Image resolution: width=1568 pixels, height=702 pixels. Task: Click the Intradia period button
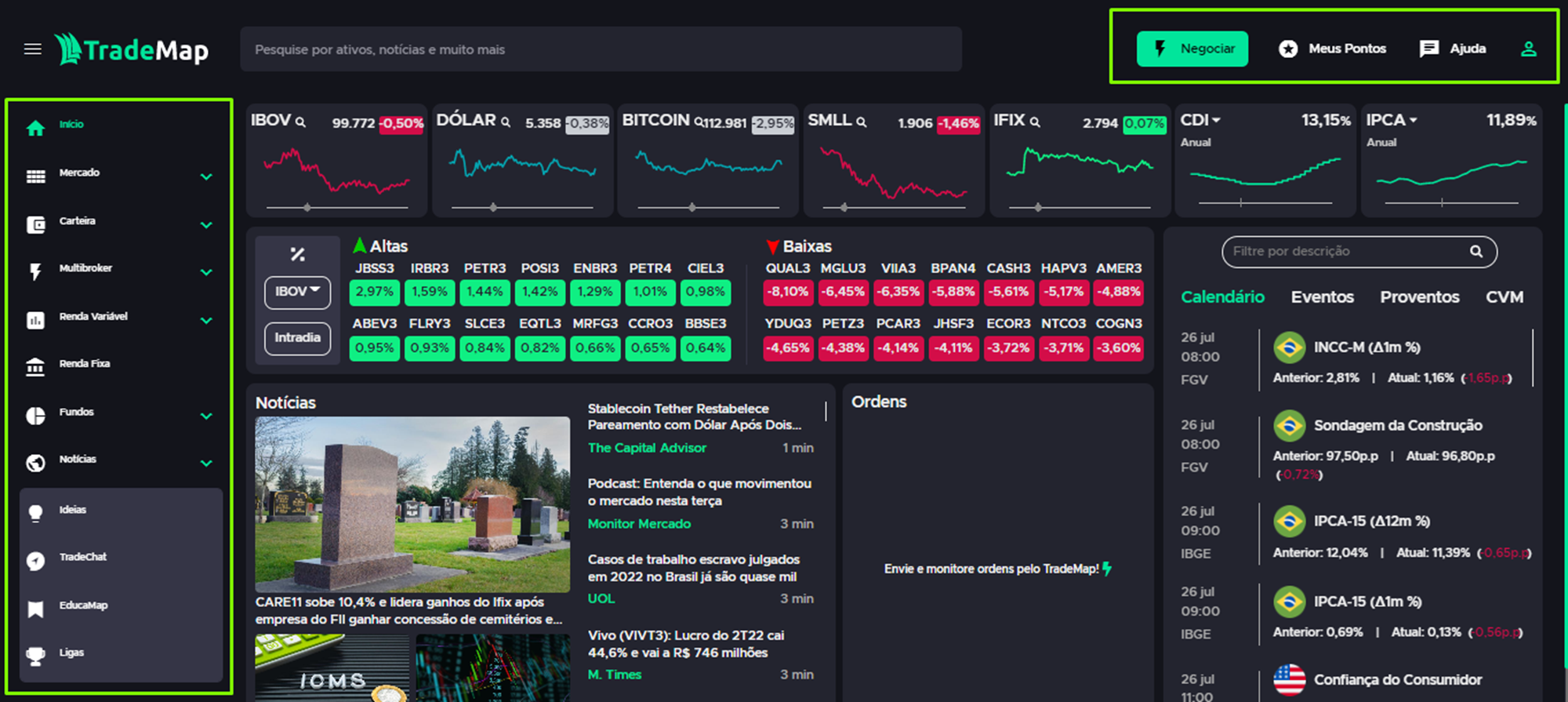[297, 338]
